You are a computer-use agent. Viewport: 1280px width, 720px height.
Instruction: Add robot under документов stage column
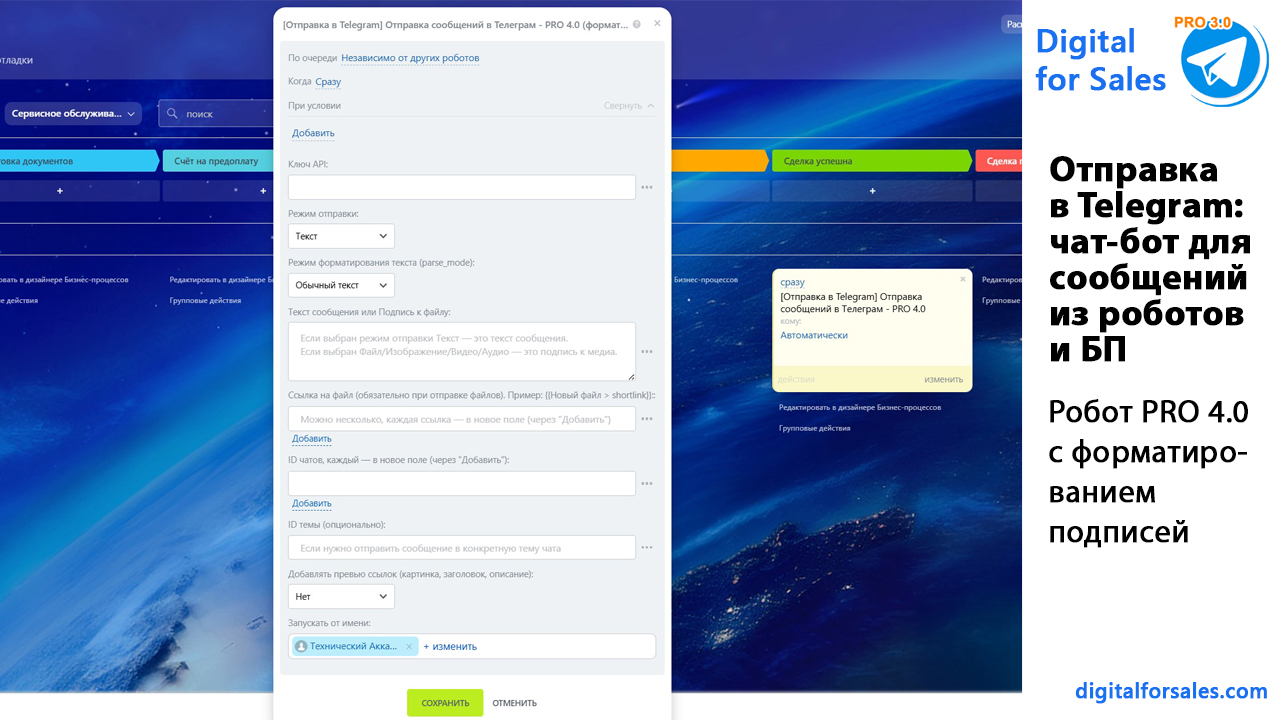click(x=60, y=191)
